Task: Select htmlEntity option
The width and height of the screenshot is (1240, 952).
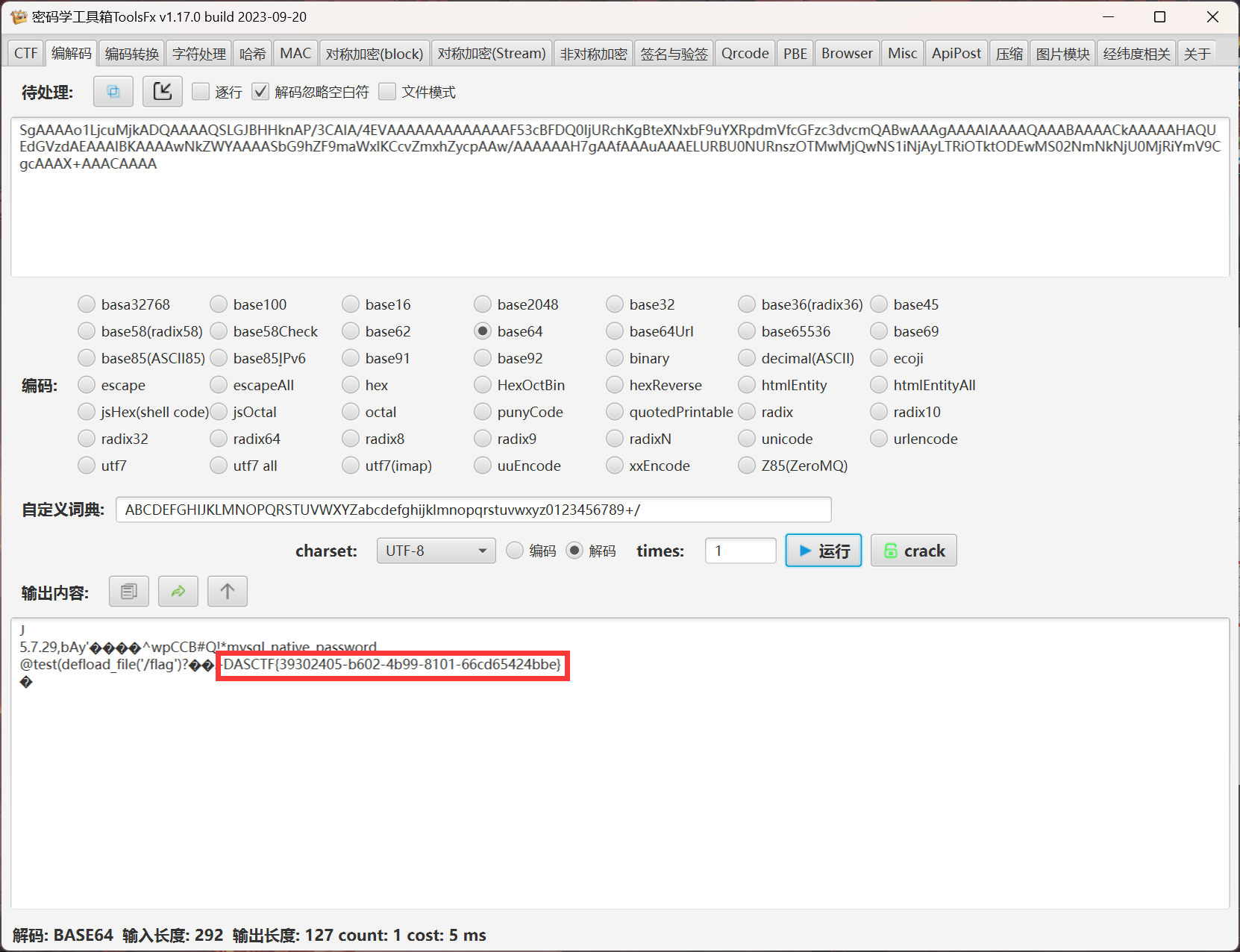Action: [x=747, y=385]
